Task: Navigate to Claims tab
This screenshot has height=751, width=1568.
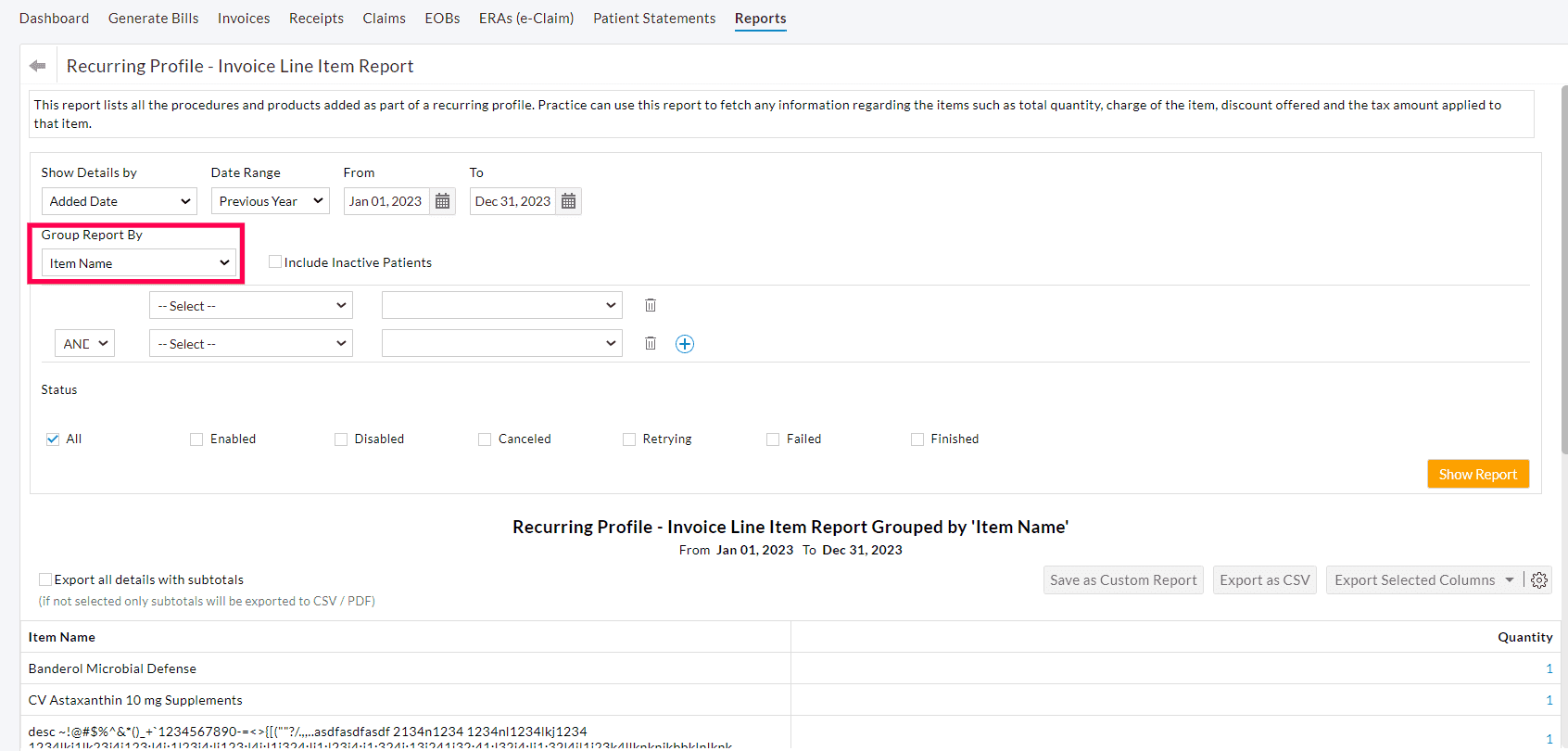Action: [385, 19]
